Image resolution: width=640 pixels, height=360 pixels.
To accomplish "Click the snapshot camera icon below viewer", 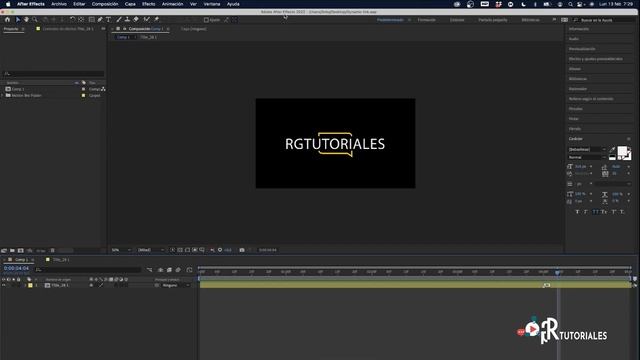I will pos(242,250).
